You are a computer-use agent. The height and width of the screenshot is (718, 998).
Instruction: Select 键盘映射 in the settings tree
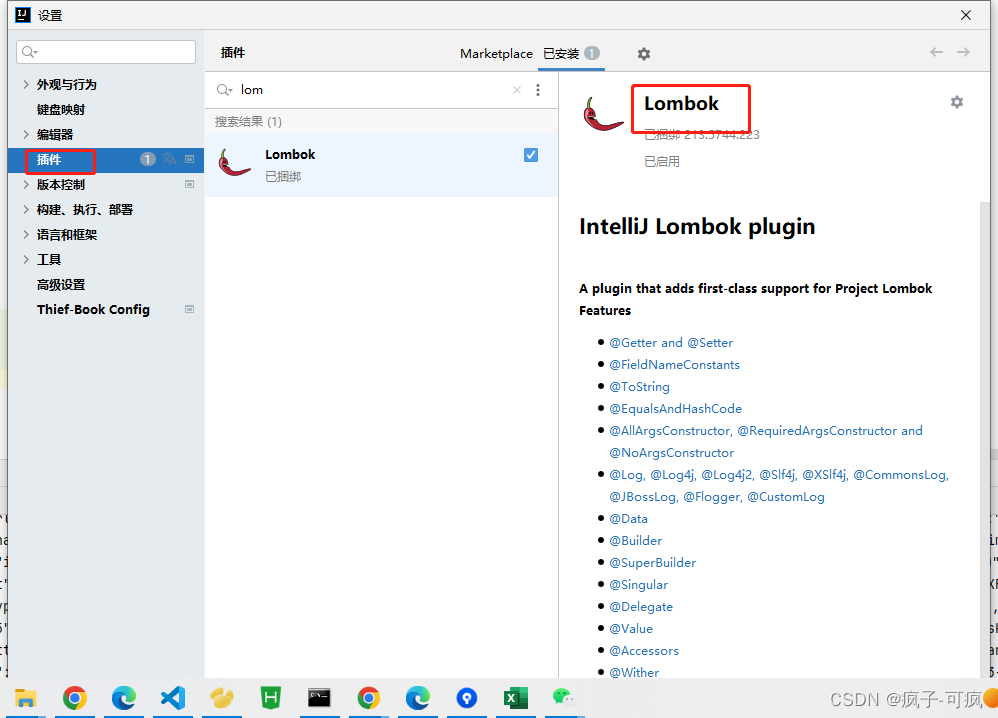[x=61, y=109]
